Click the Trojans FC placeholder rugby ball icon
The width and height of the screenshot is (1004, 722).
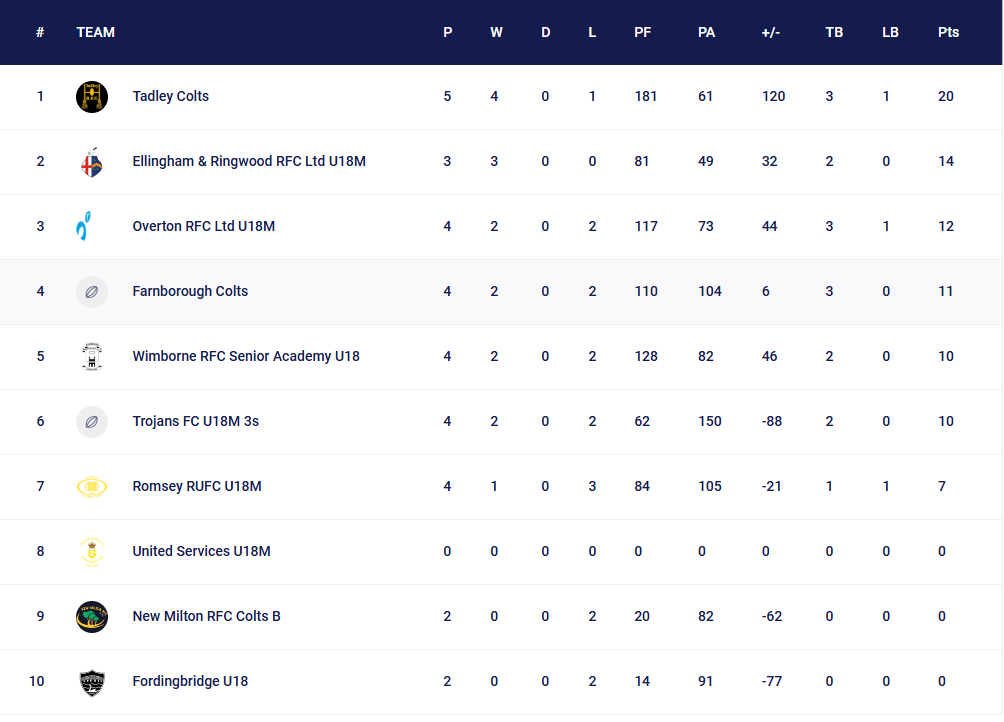click(x=92, y=422)
